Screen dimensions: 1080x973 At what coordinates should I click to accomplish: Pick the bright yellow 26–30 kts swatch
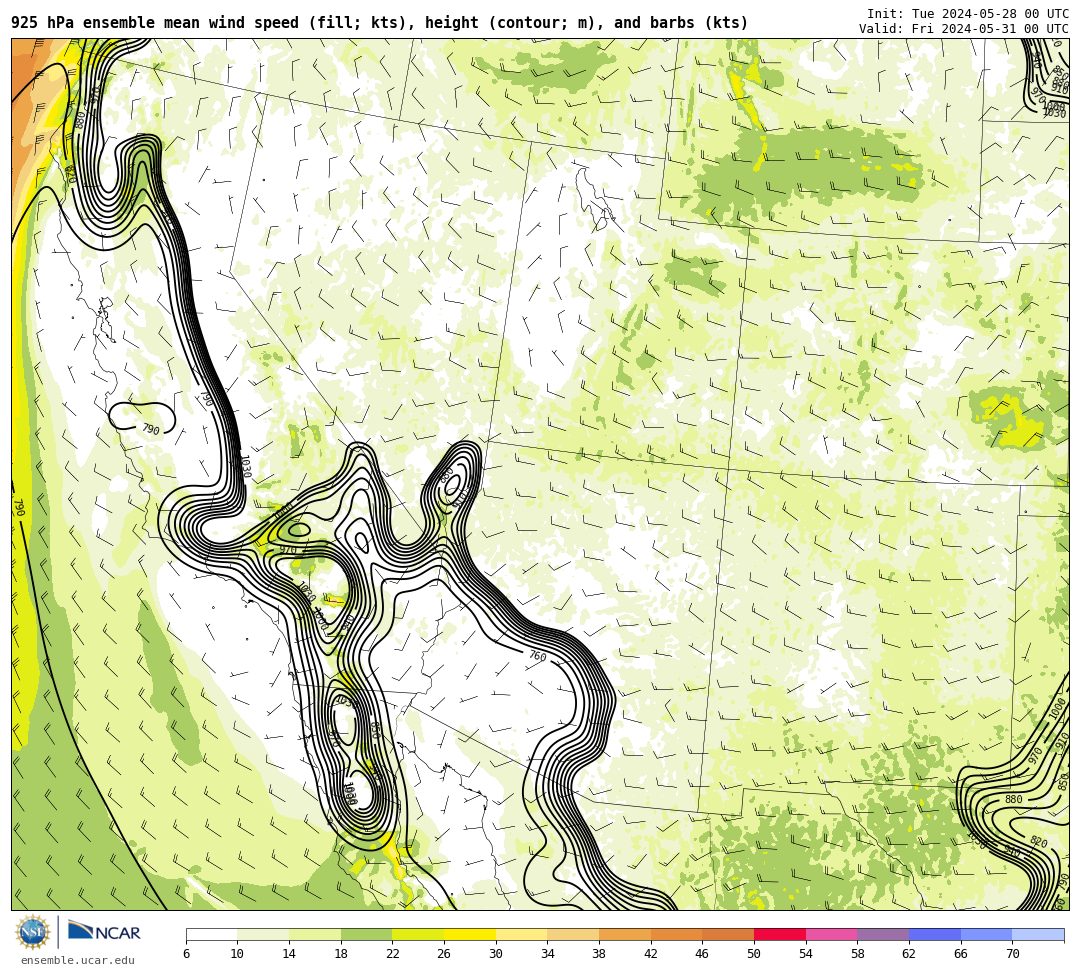pyautogui.click(x=470, y=934)
